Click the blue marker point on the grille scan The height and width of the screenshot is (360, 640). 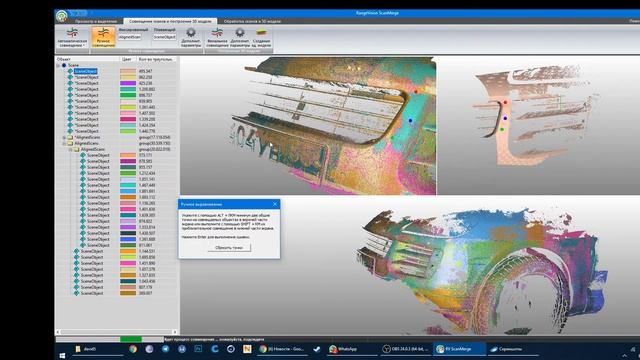411,120
